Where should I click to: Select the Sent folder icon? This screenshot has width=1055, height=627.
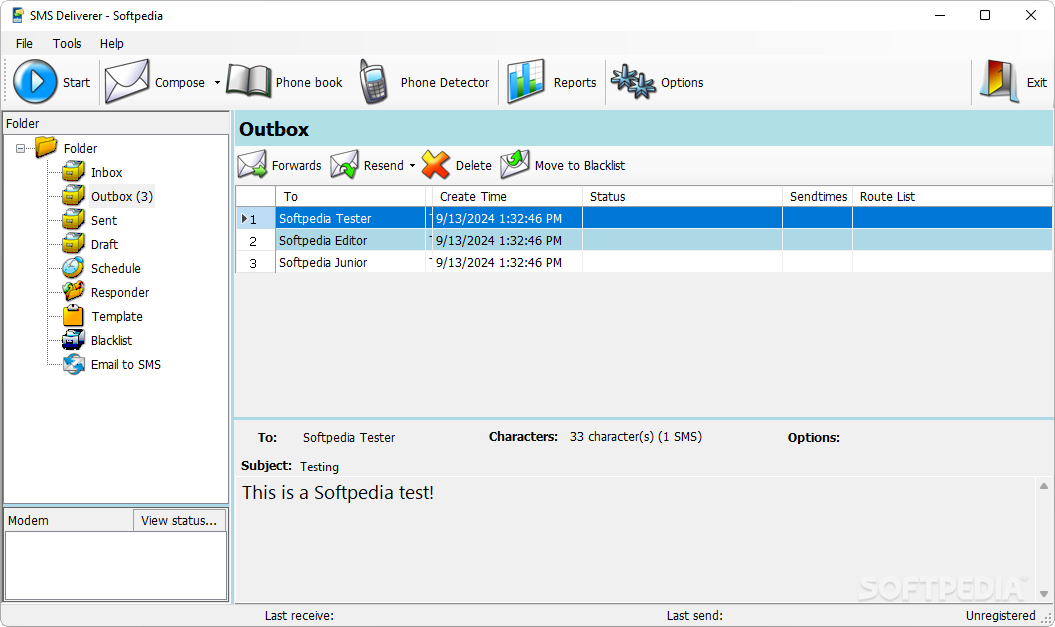pyautogui.click(x=73, y=220)
